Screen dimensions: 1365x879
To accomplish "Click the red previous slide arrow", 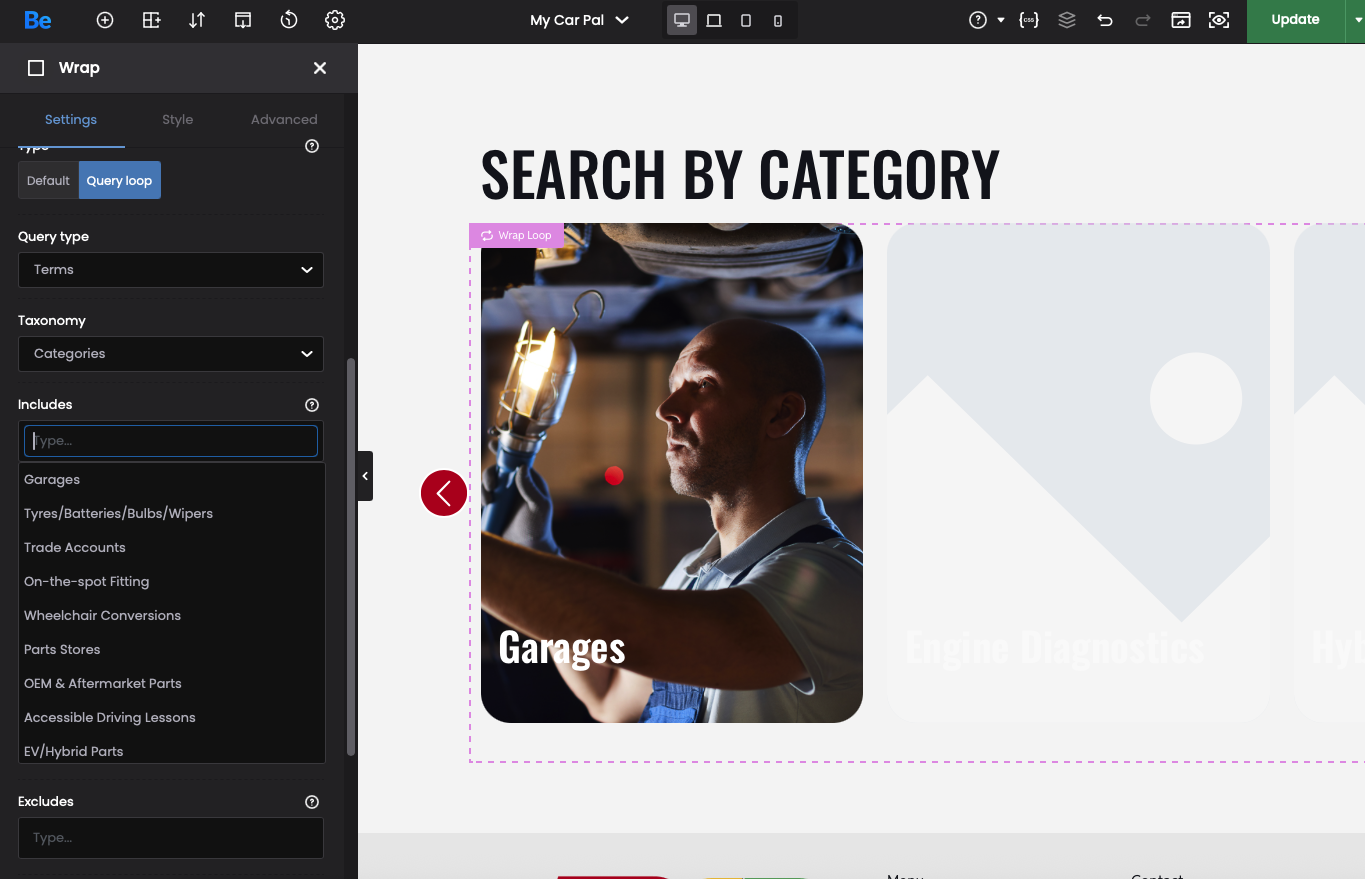I will pos(444,493).
